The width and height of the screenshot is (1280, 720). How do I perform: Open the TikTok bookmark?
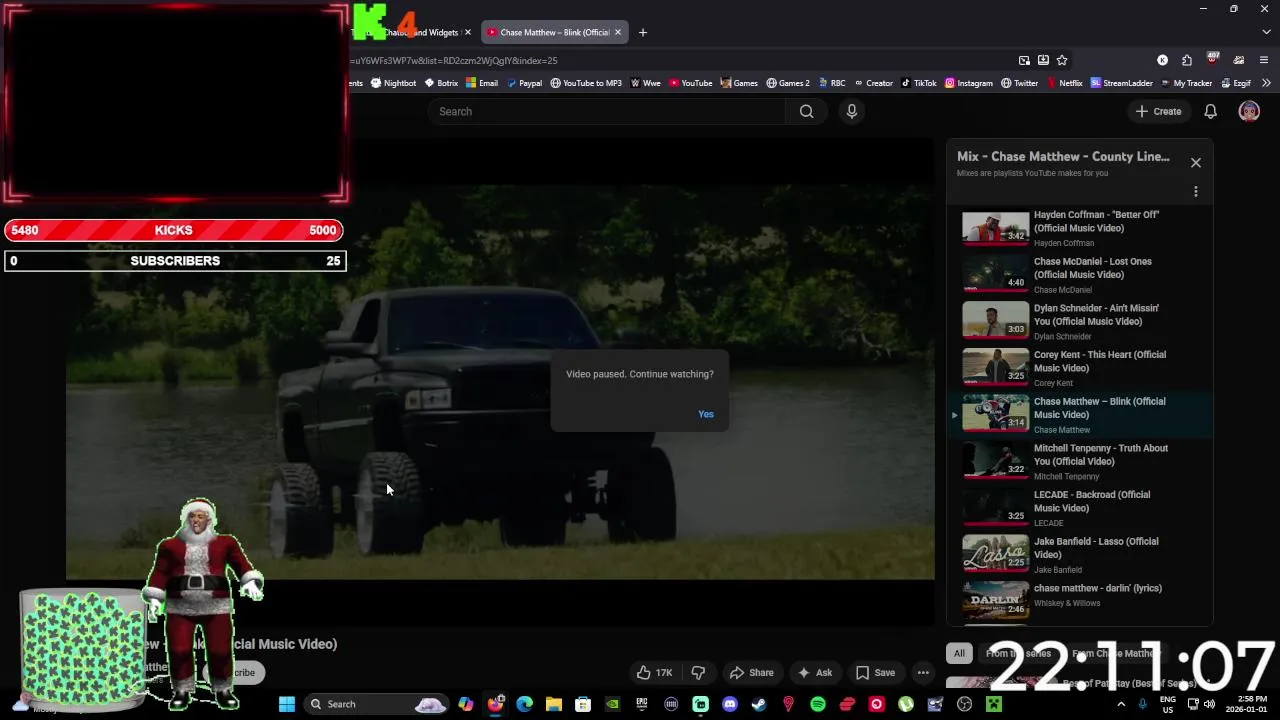(x=919, y=83)
